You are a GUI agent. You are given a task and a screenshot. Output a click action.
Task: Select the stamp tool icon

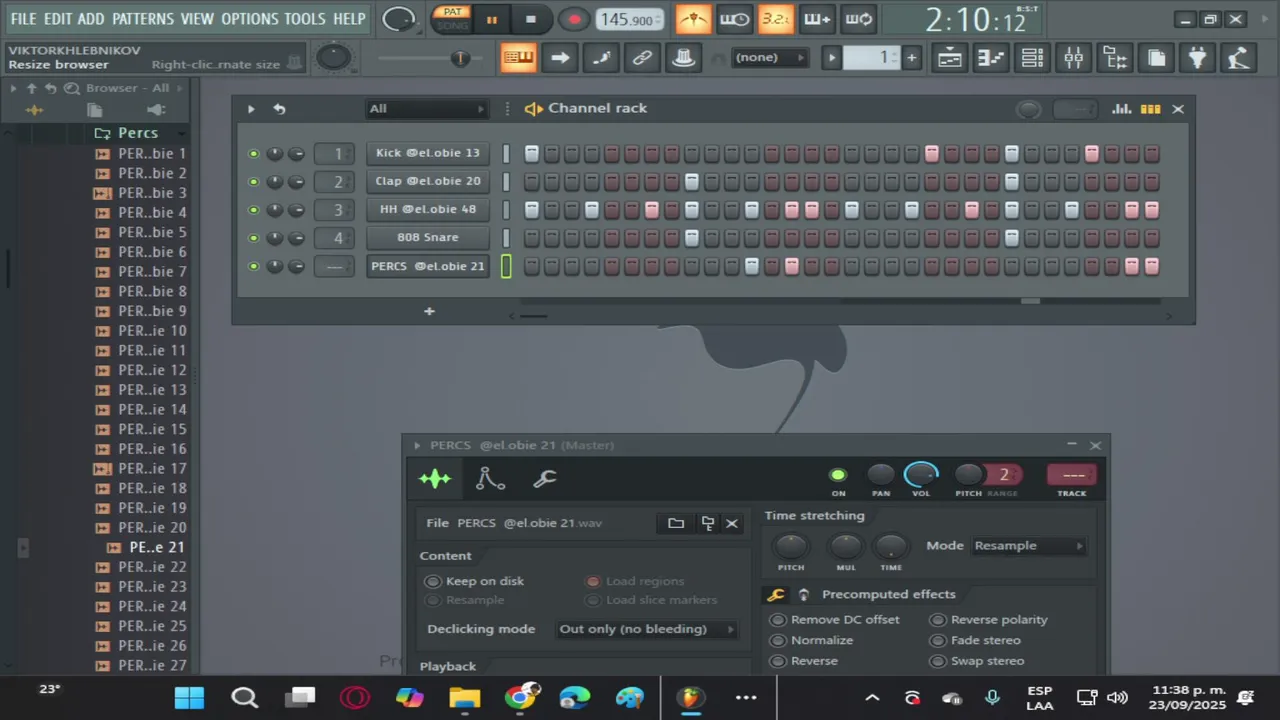point(683,58)
